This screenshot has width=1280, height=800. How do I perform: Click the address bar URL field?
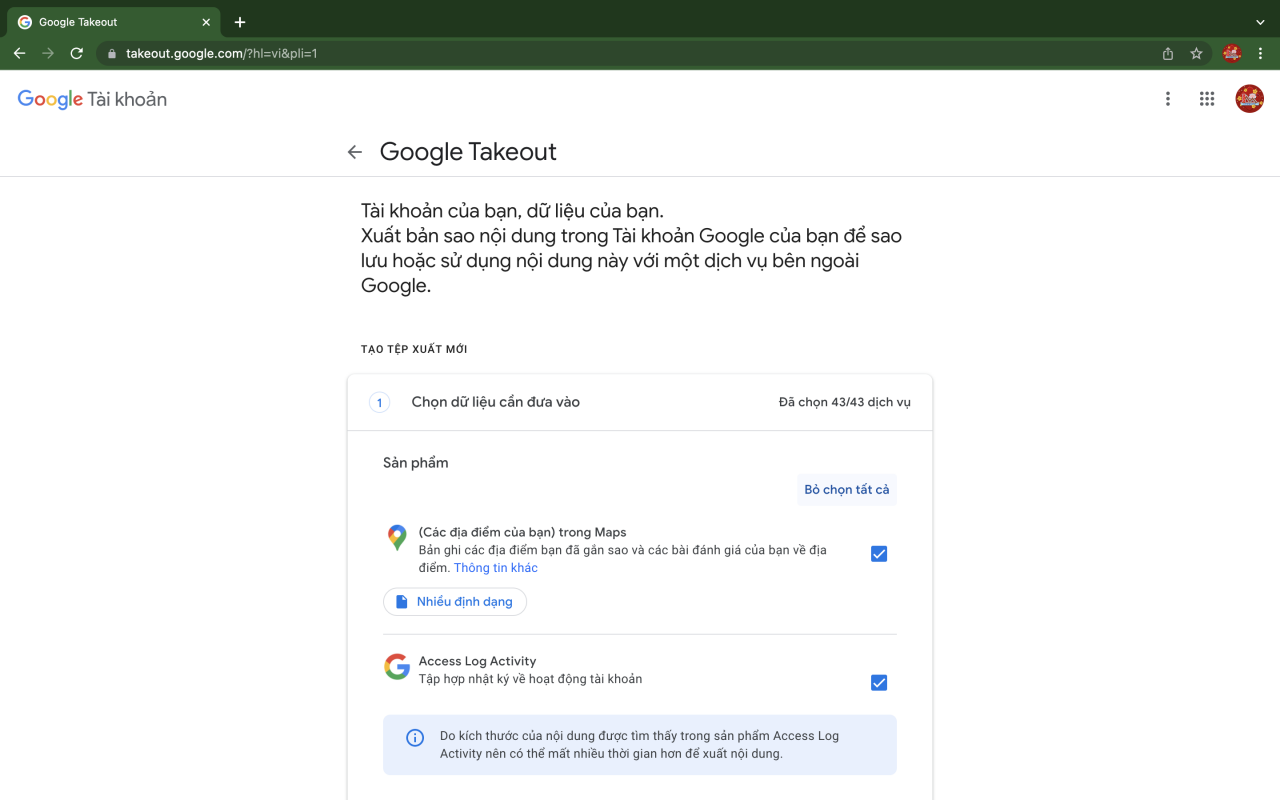pos(630,54)
